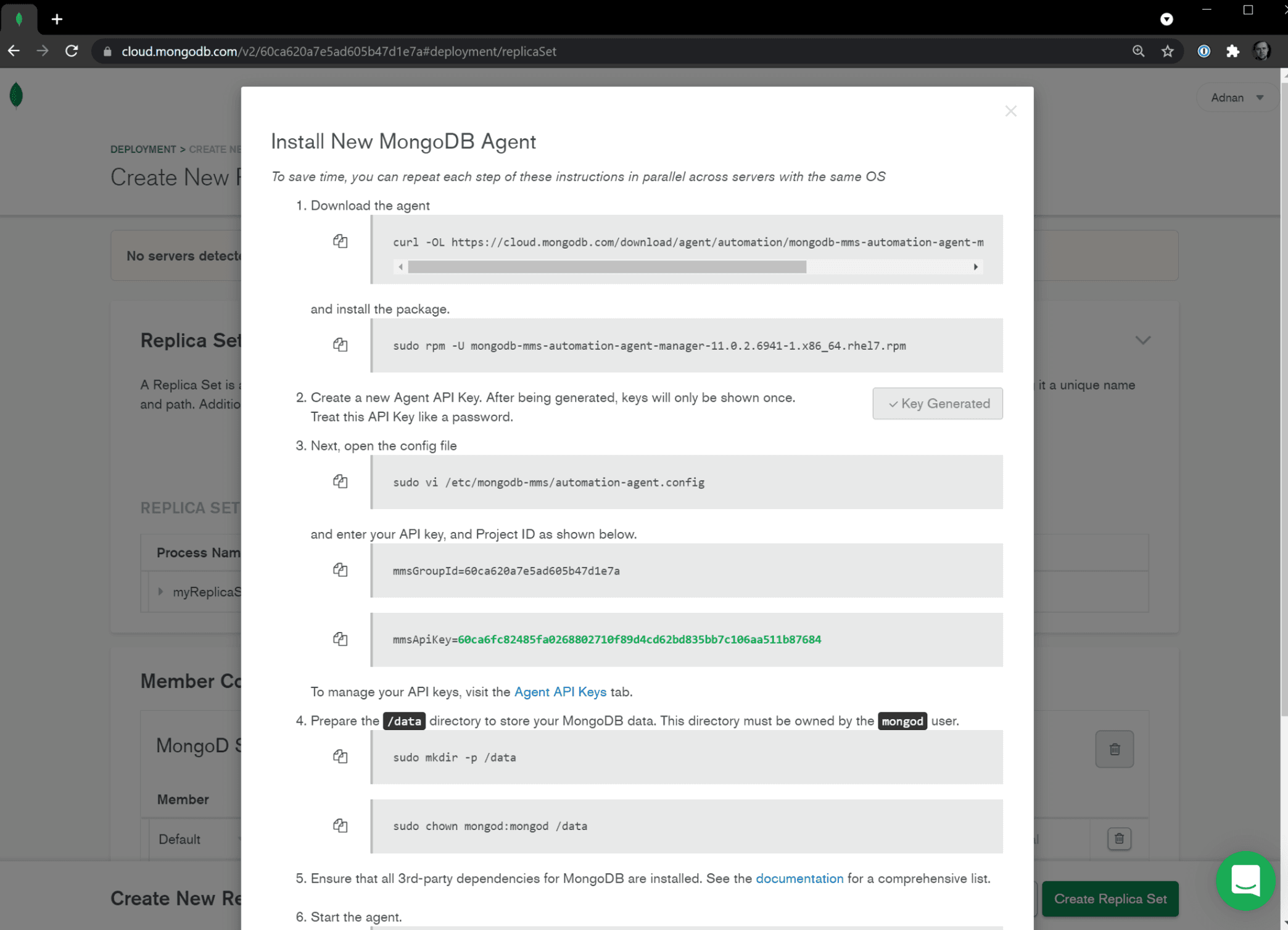The width and height of the screenshot is (1288, 930).
Task: Close the Install New MongoDB Agent dialog
Action: [x=1010, y=111]
